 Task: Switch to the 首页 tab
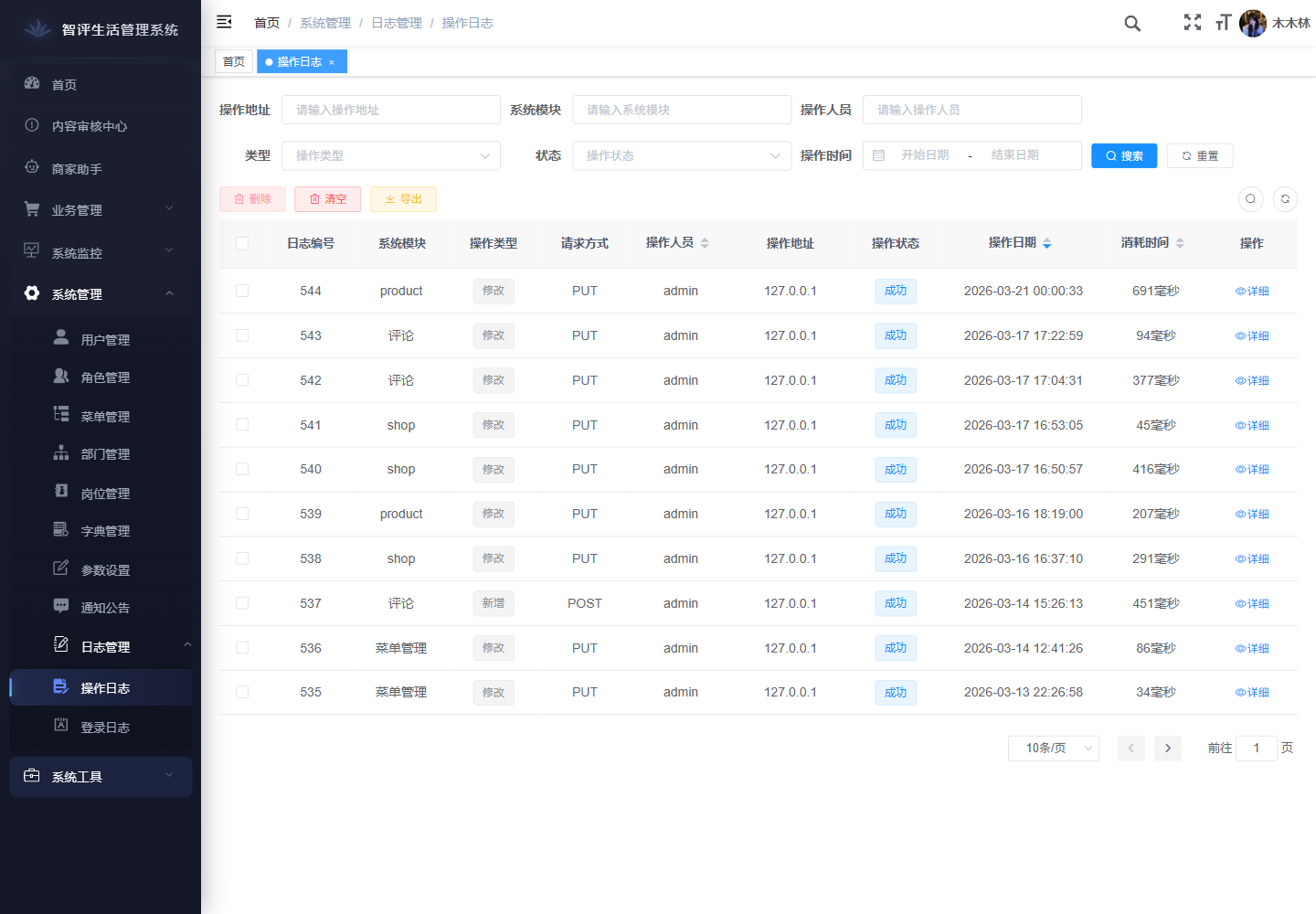(234, 62)
